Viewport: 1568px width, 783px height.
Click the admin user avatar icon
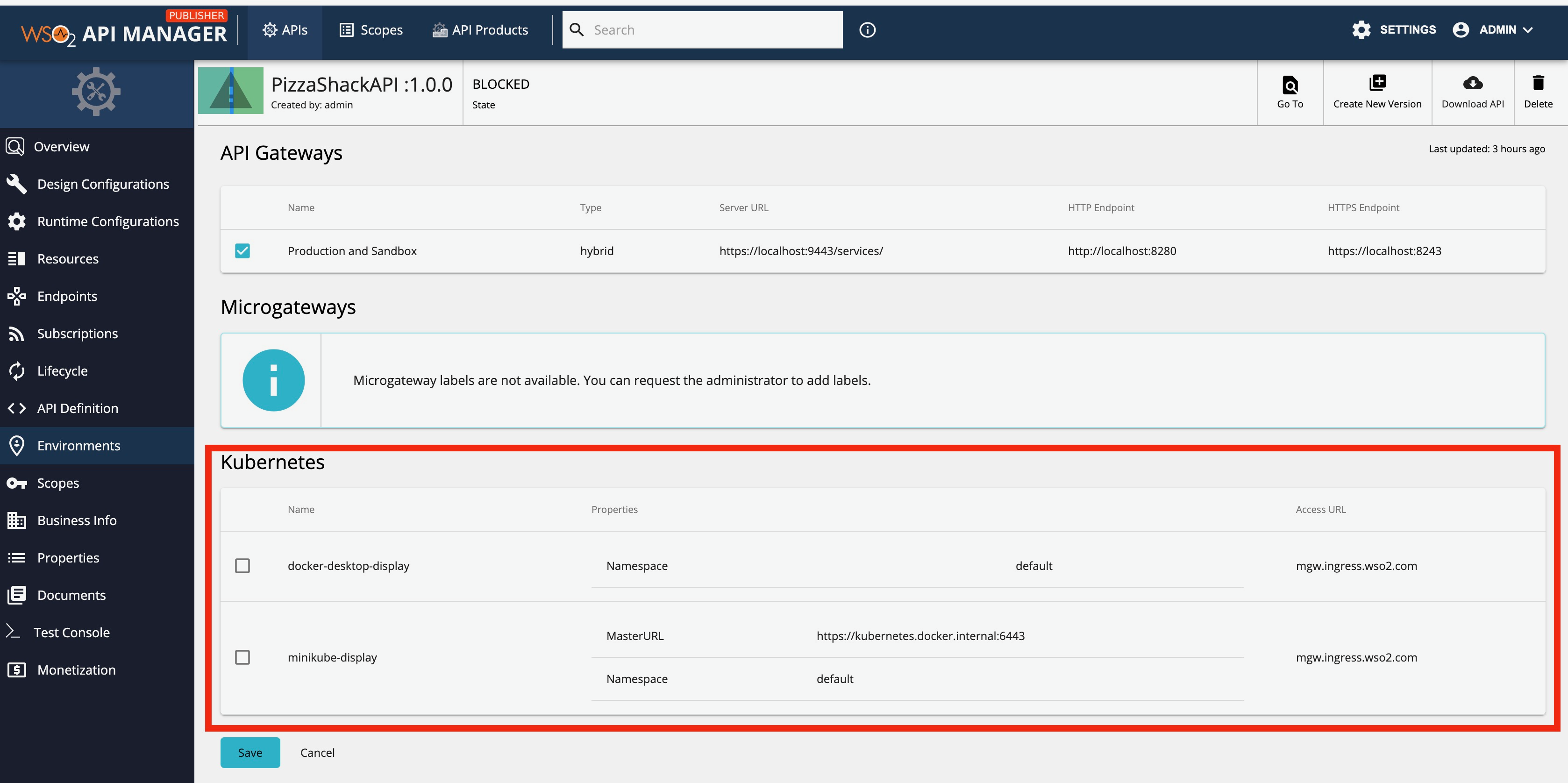click(x=1461, y=30)
